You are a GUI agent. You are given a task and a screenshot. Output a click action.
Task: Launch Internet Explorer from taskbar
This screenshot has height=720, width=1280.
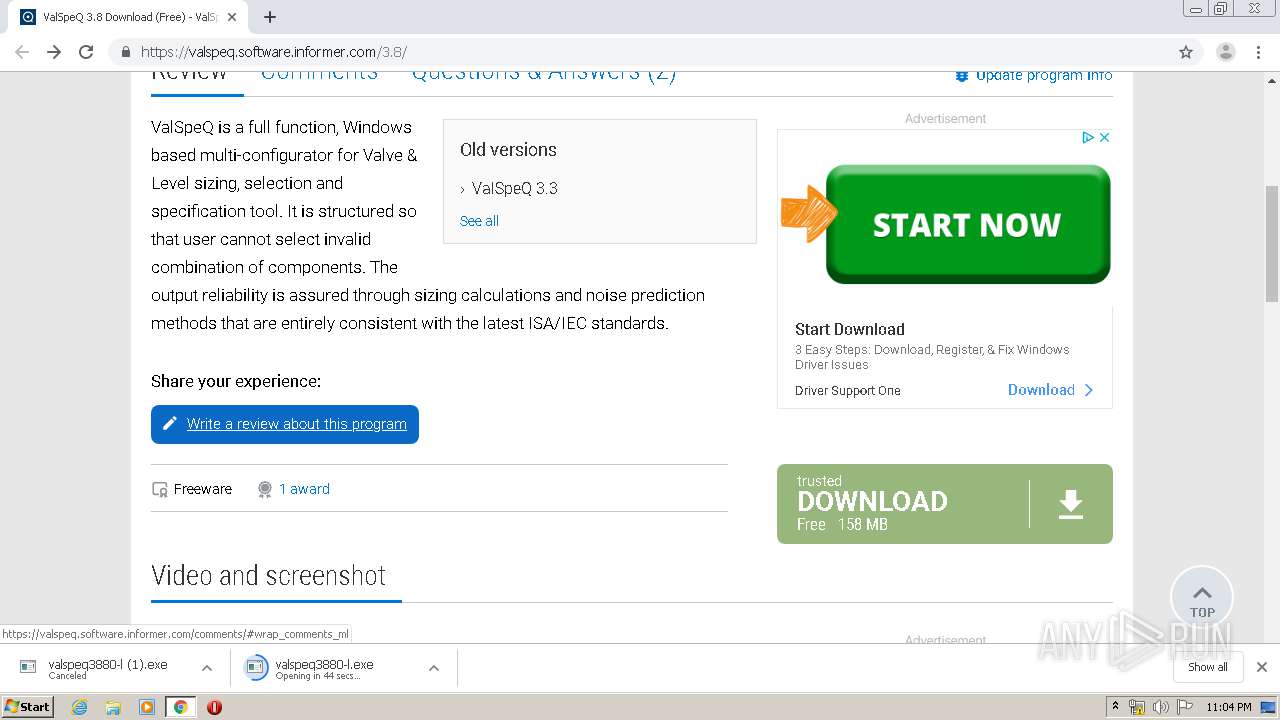(x=80, y=707)
